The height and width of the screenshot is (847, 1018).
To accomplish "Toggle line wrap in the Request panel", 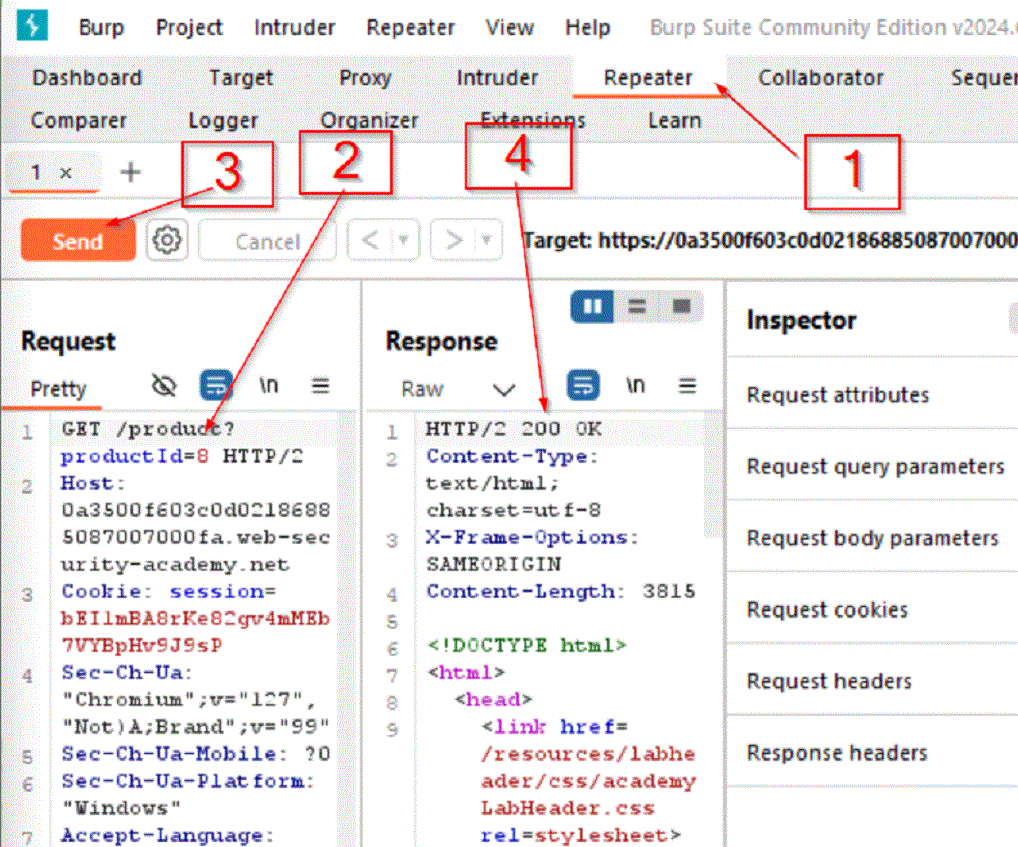I will tap(216, 387).
